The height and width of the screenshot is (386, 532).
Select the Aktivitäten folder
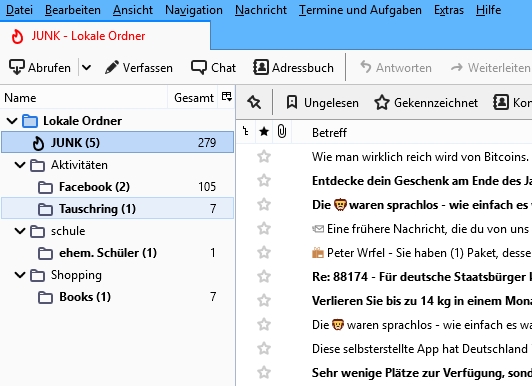pos(117,165)
